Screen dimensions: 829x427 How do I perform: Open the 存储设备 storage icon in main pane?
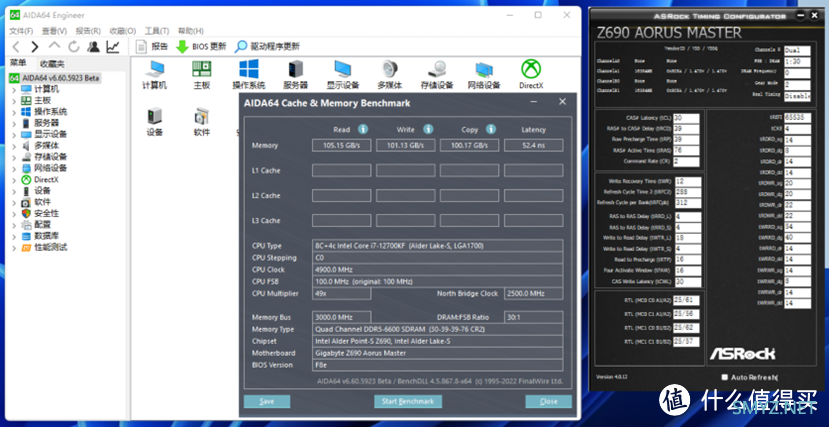coord(437,75)
